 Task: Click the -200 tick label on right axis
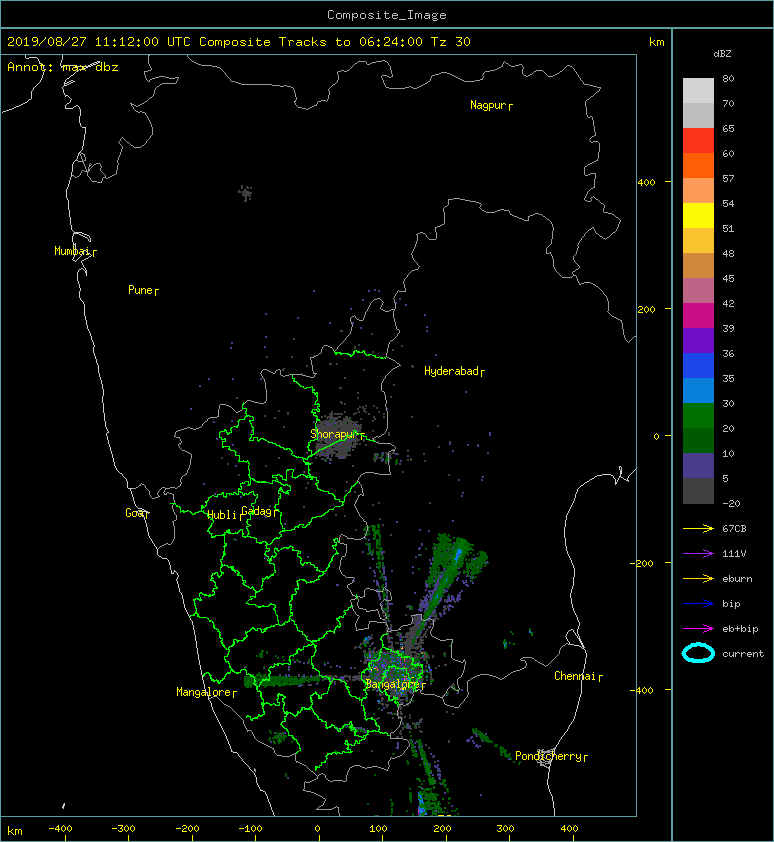coord(643,563)
